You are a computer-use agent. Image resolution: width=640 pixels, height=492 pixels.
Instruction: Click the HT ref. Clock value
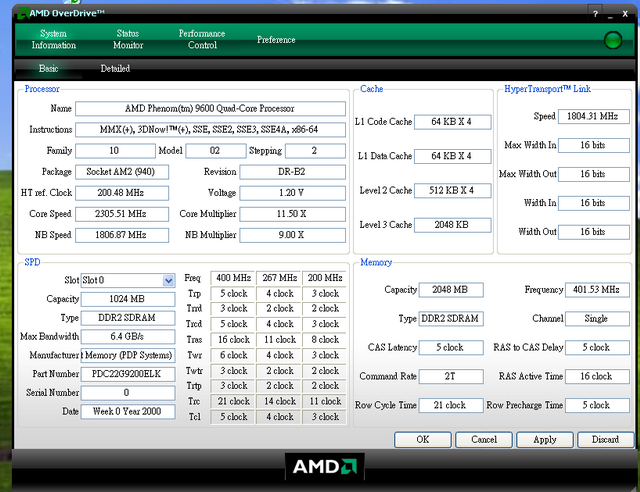[x=122, y=193]
